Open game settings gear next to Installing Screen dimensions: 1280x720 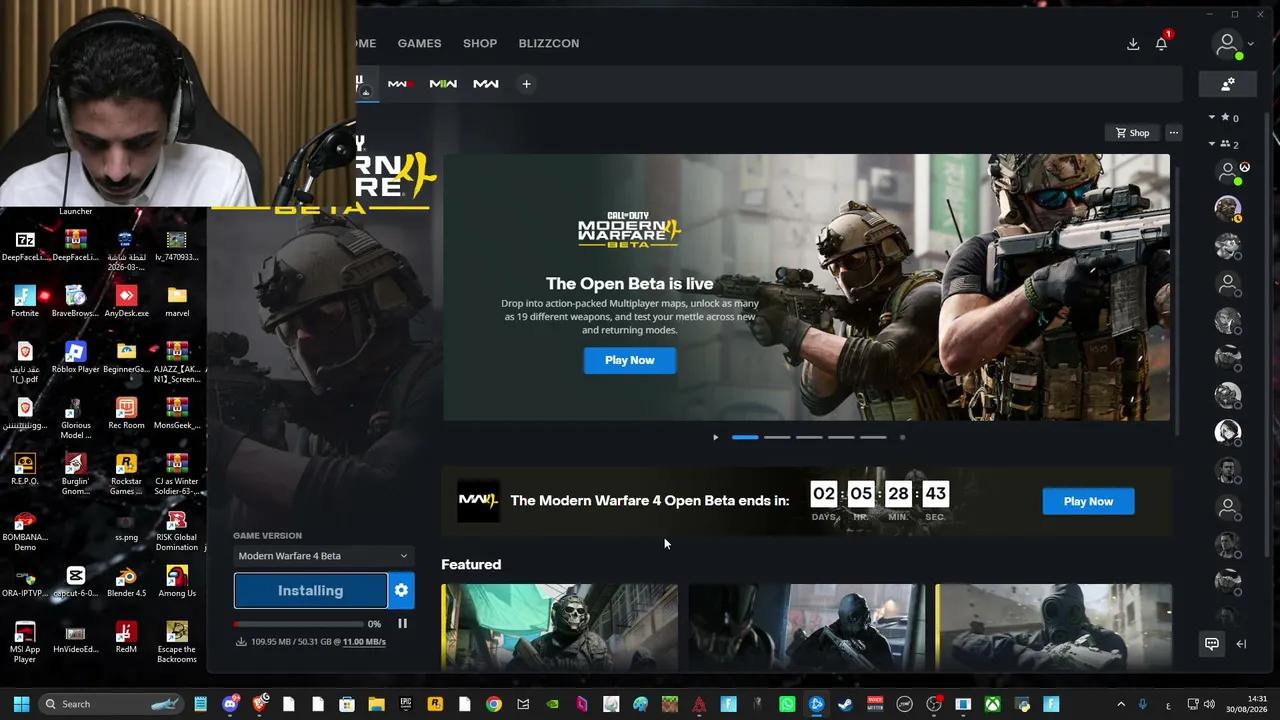(401, 591)
